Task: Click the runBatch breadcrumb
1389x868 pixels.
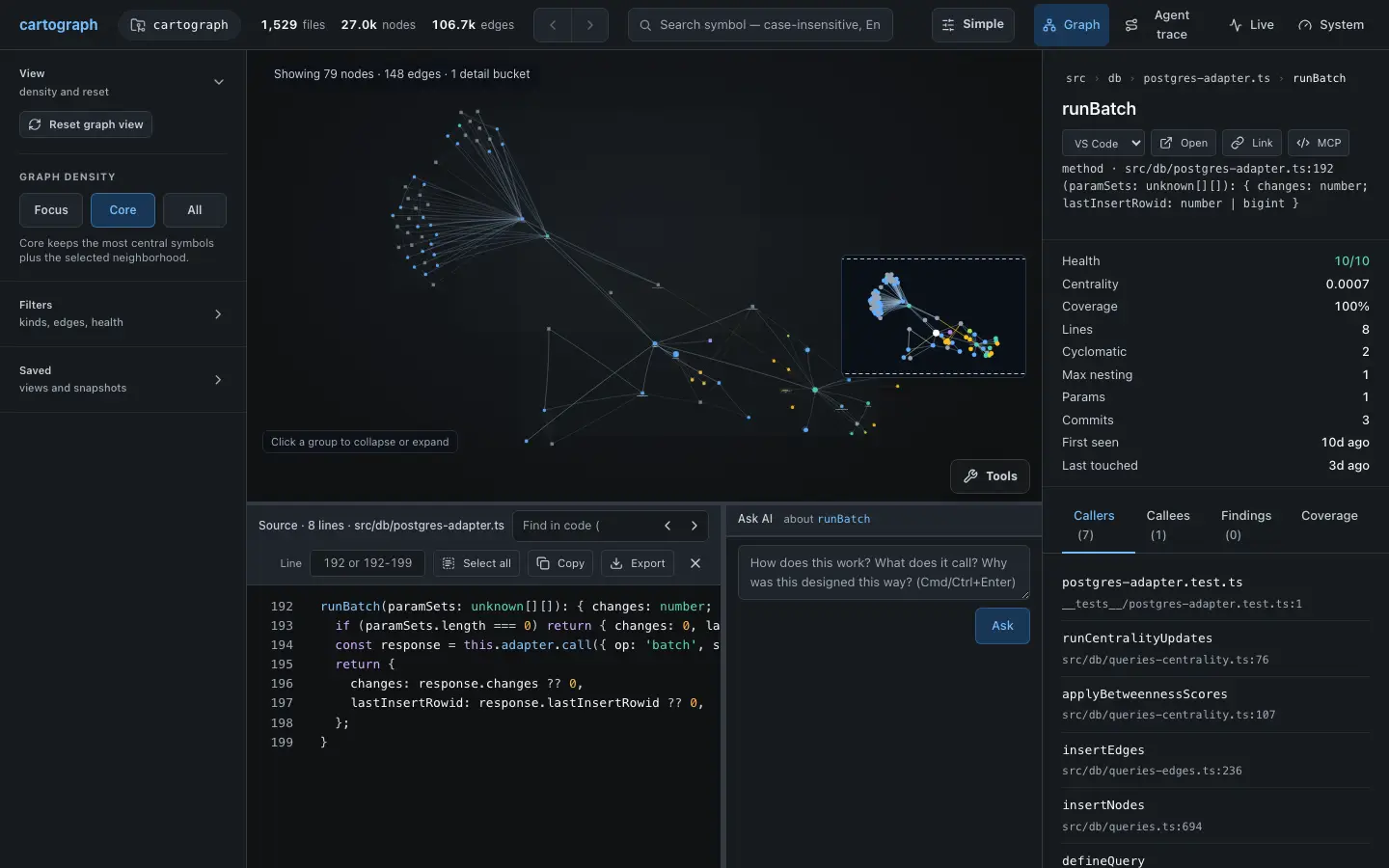Action: 1319,78
